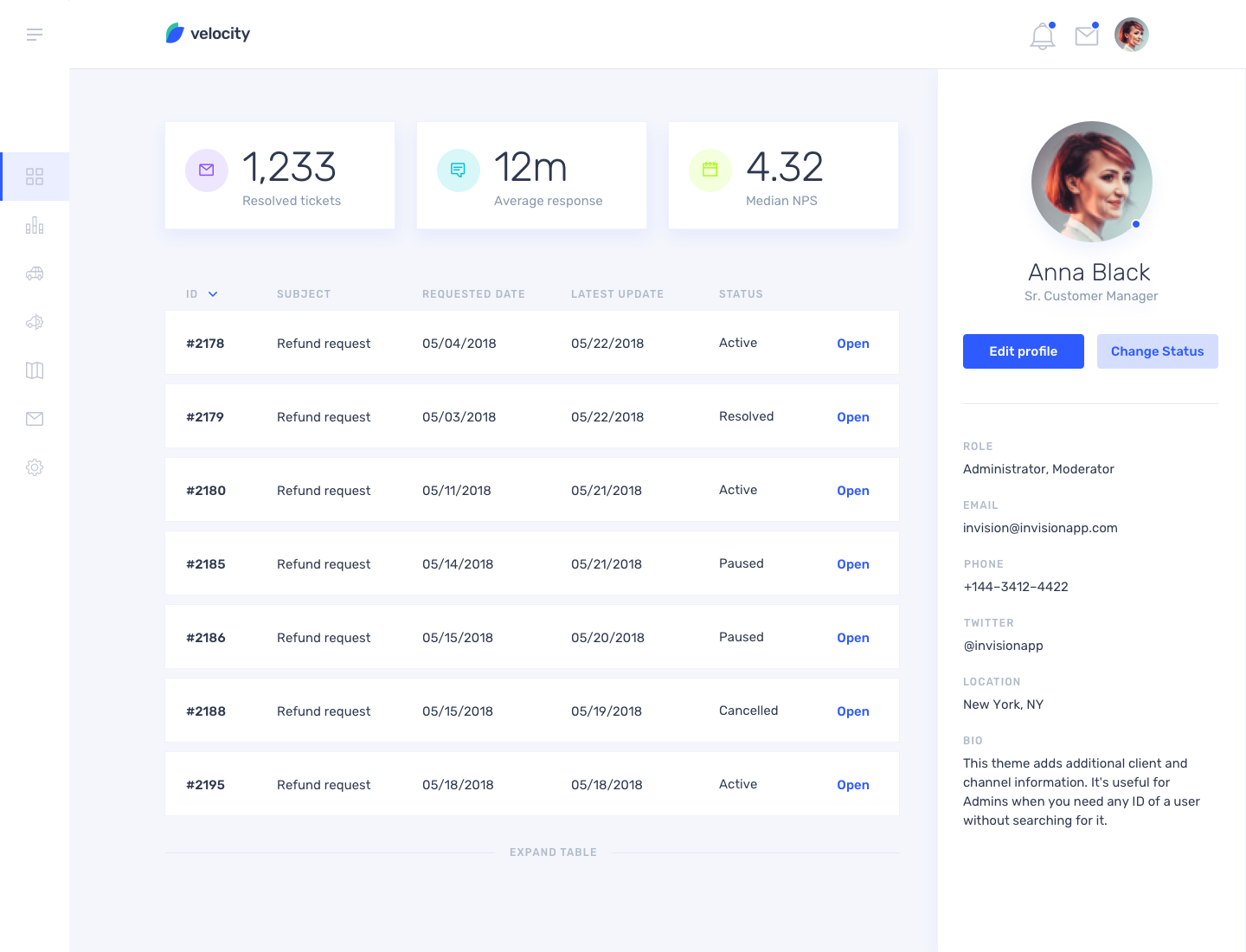Open the dashboard grid icon in sidebar
The height and width of the screenshot is (952, 1246).
coord(35,177)
